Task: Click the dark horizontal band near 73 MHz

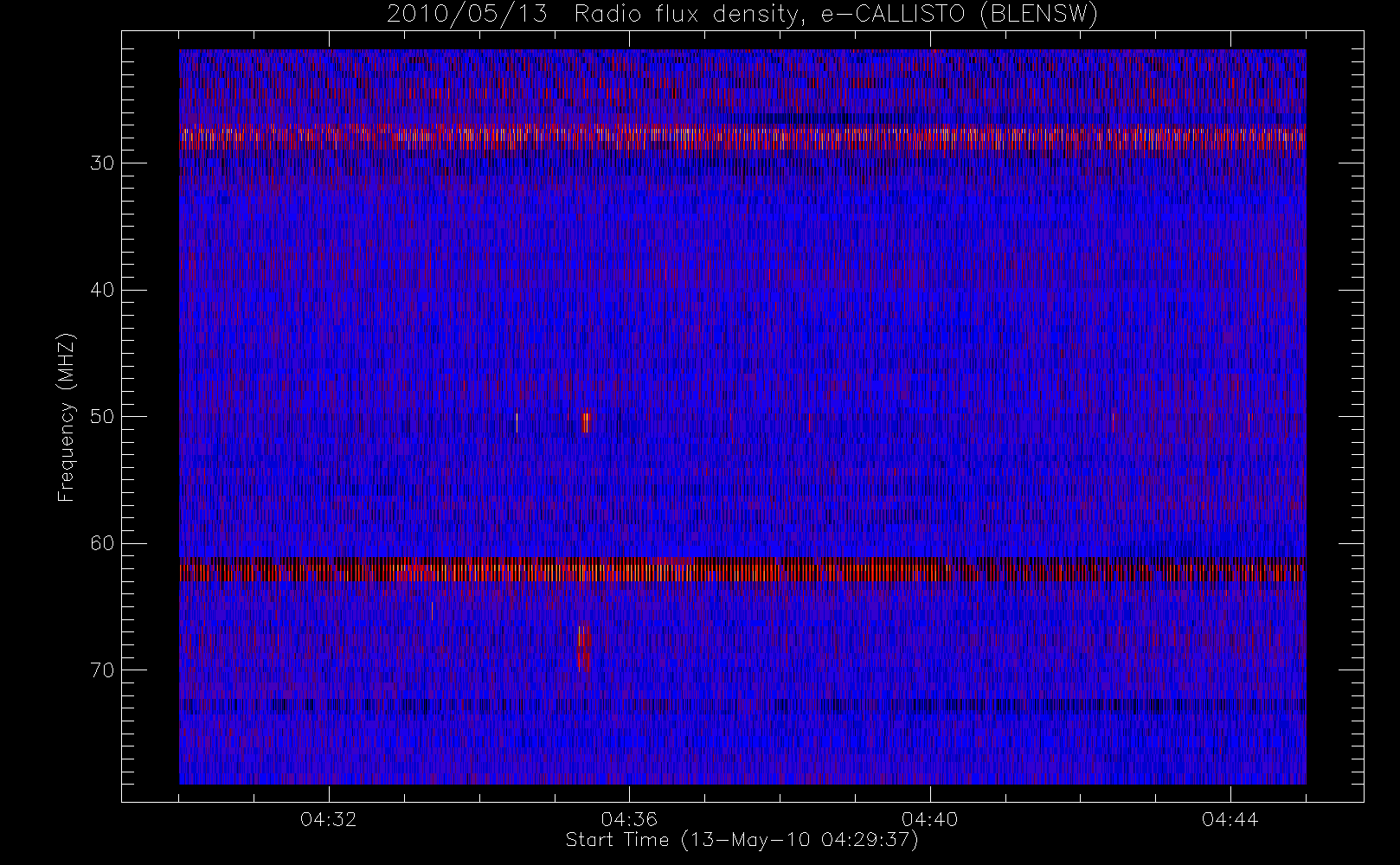Action: tap(742, 706)
